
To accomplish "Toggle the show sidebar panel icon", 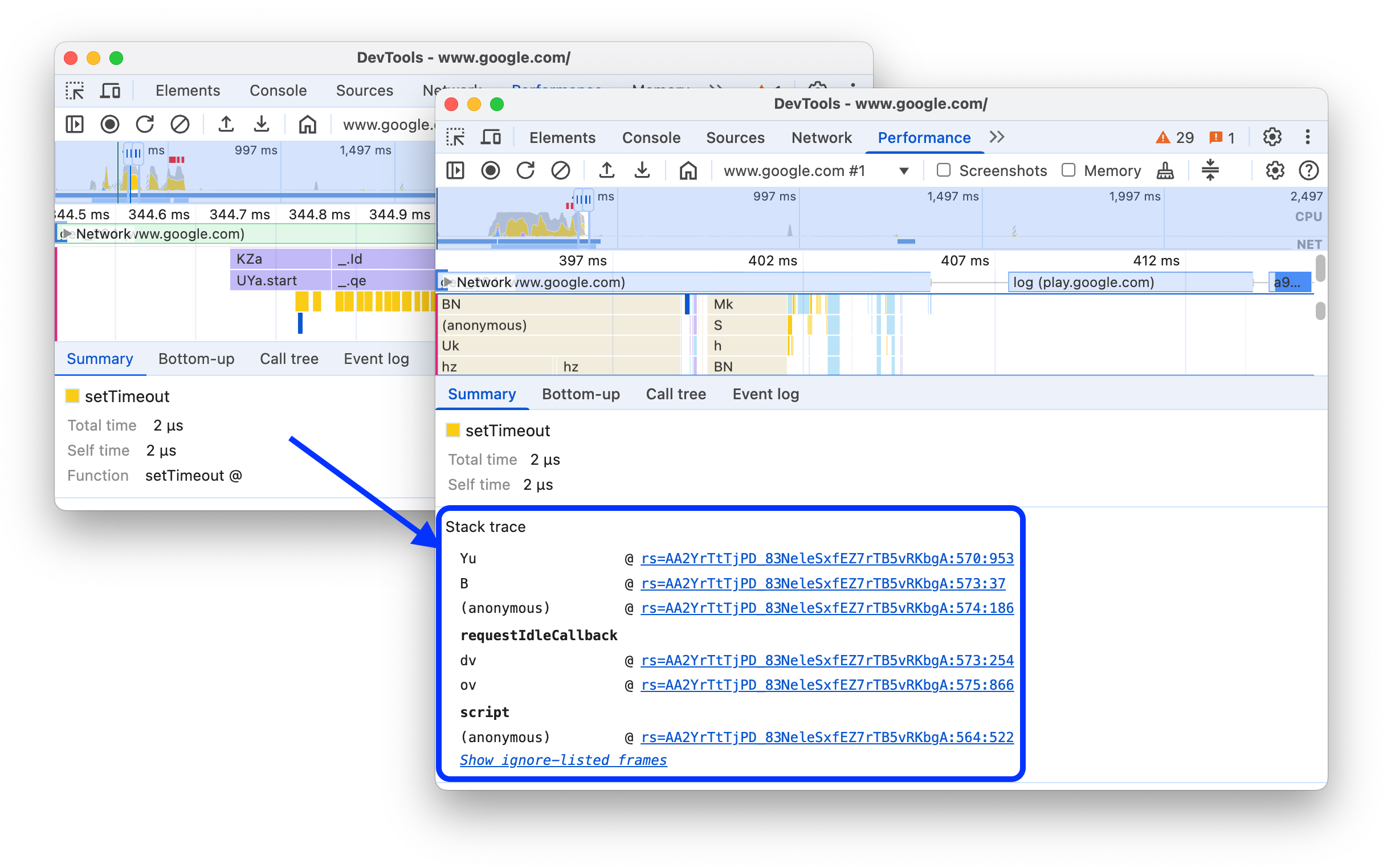I will point(455,170).
